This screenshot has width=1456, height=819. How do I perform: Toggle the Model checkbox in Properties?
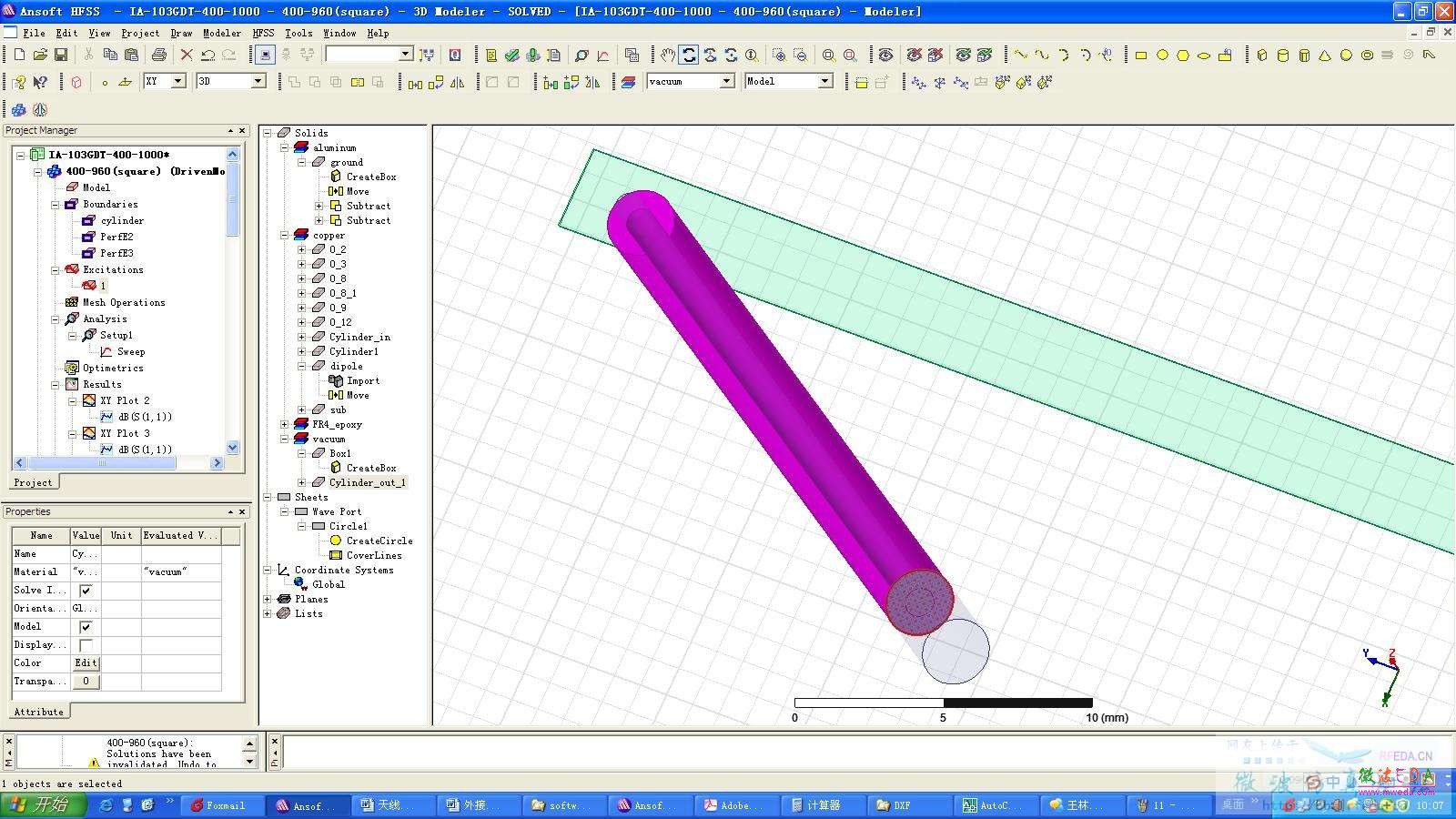[86, 627]
